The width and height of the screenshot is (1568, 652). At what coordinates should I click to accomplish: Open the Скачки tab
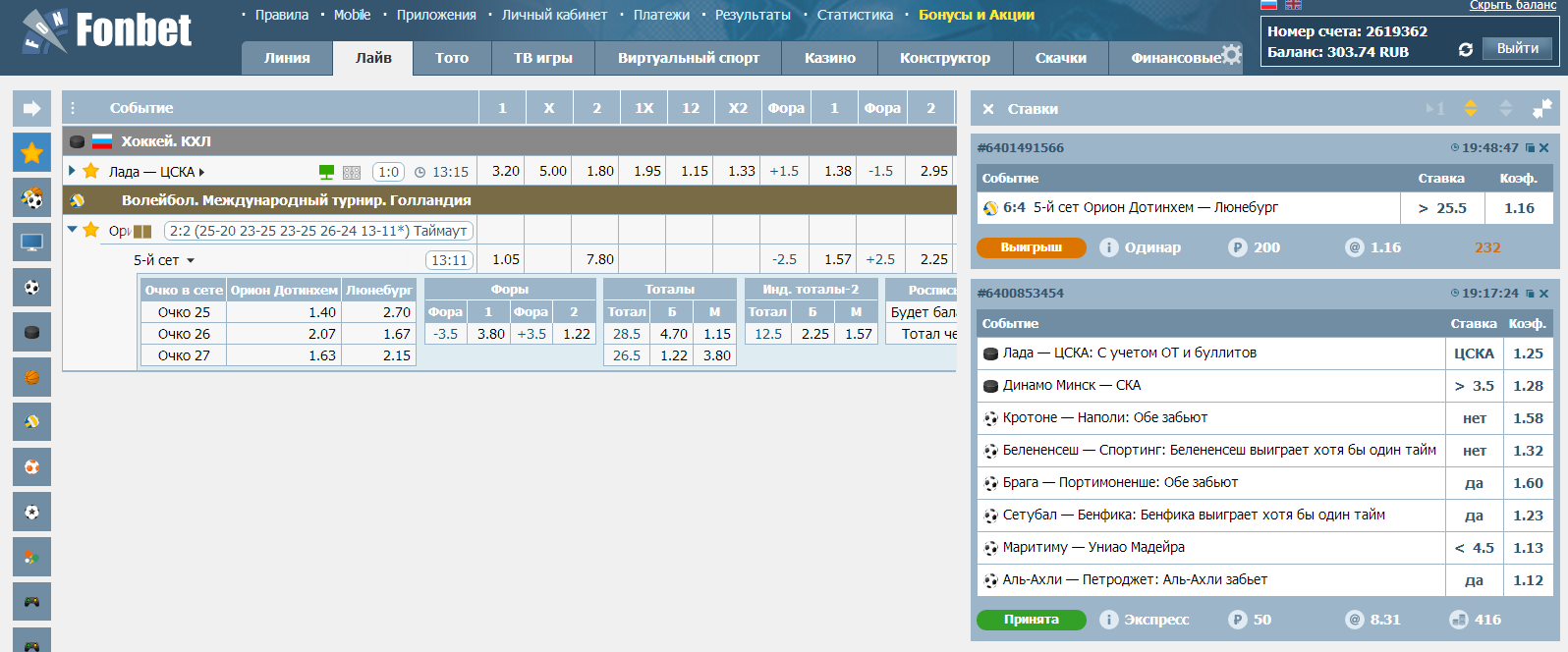tap(1061, 58)
